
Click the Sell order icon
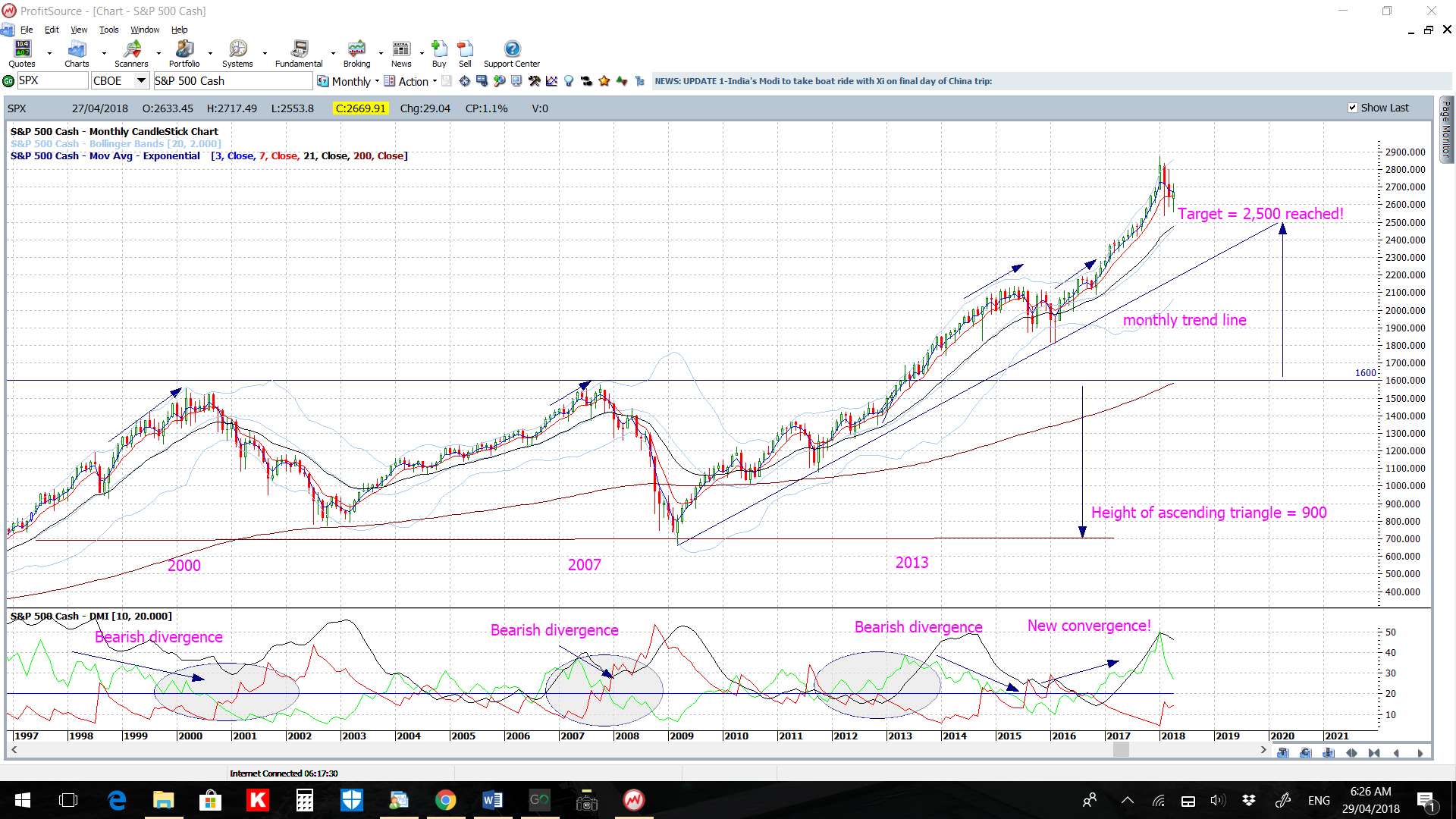465,54
